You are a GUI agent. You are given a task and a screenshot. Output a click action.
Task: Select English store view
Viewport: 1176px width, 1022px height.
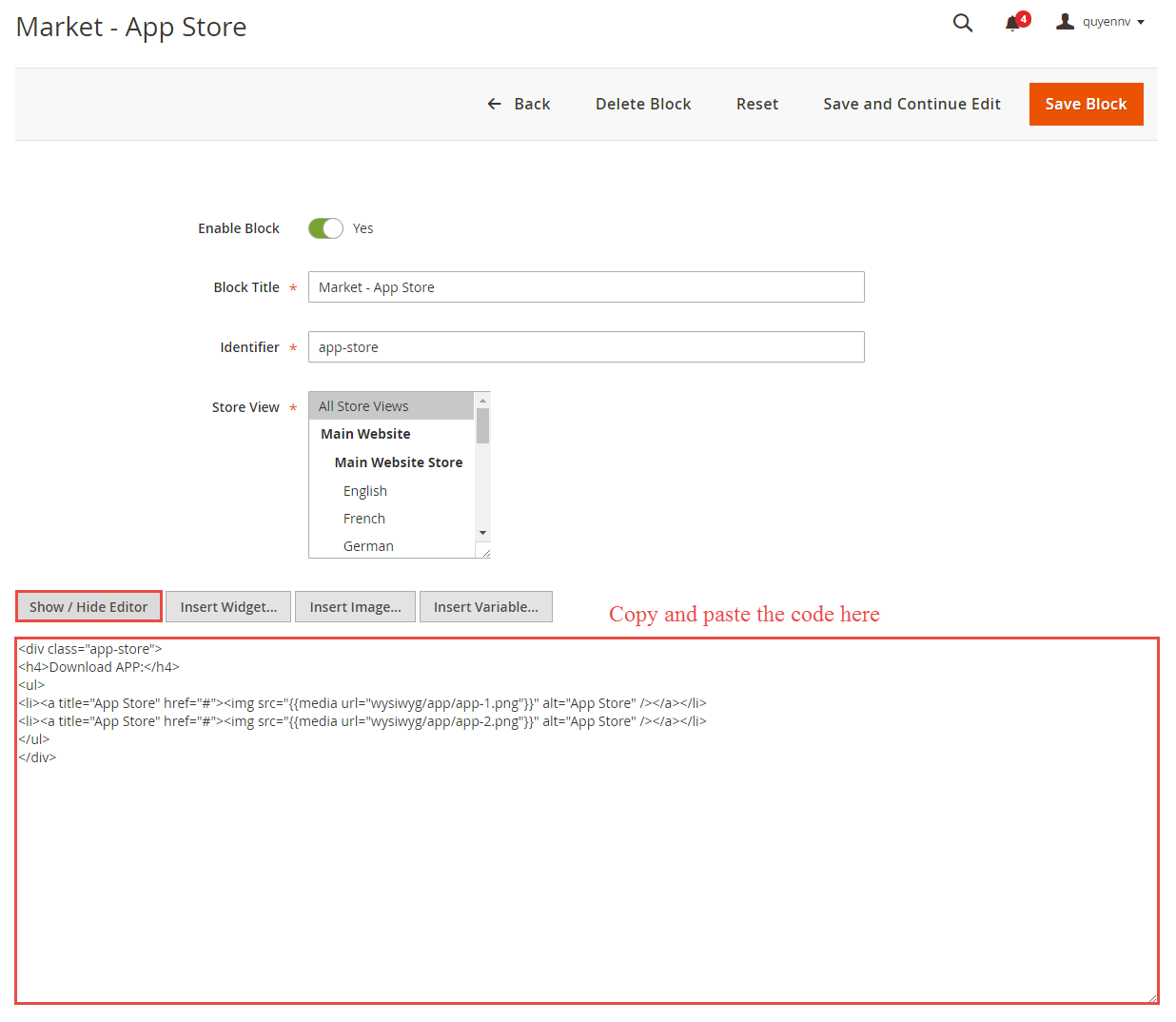(x=365, y=491)
